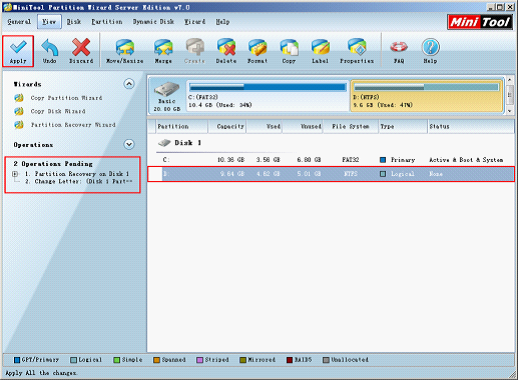Click the Spanned legend color swatch

[x=157, y=360]
